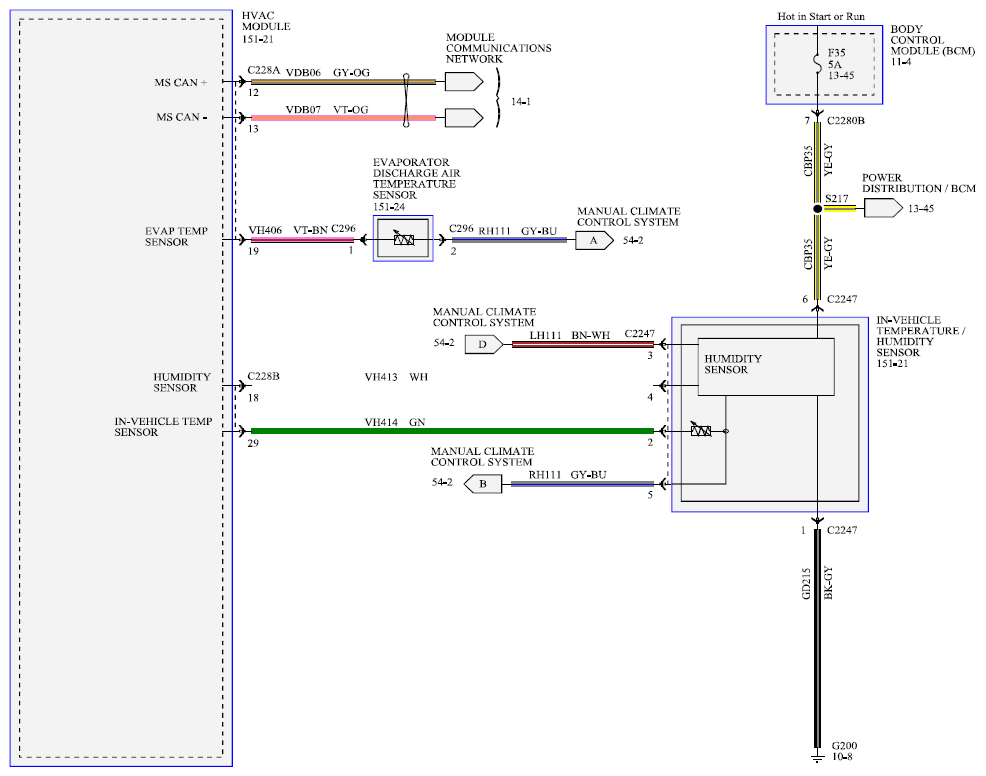This screenshot has width=986, height=776.
Task: Select the BK-GY wire color code
Action: click(828, 583)
